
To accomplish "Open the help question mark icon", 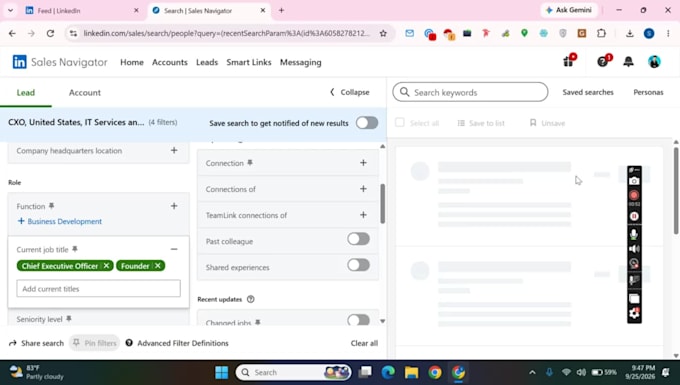I will [x=603, y=62].
